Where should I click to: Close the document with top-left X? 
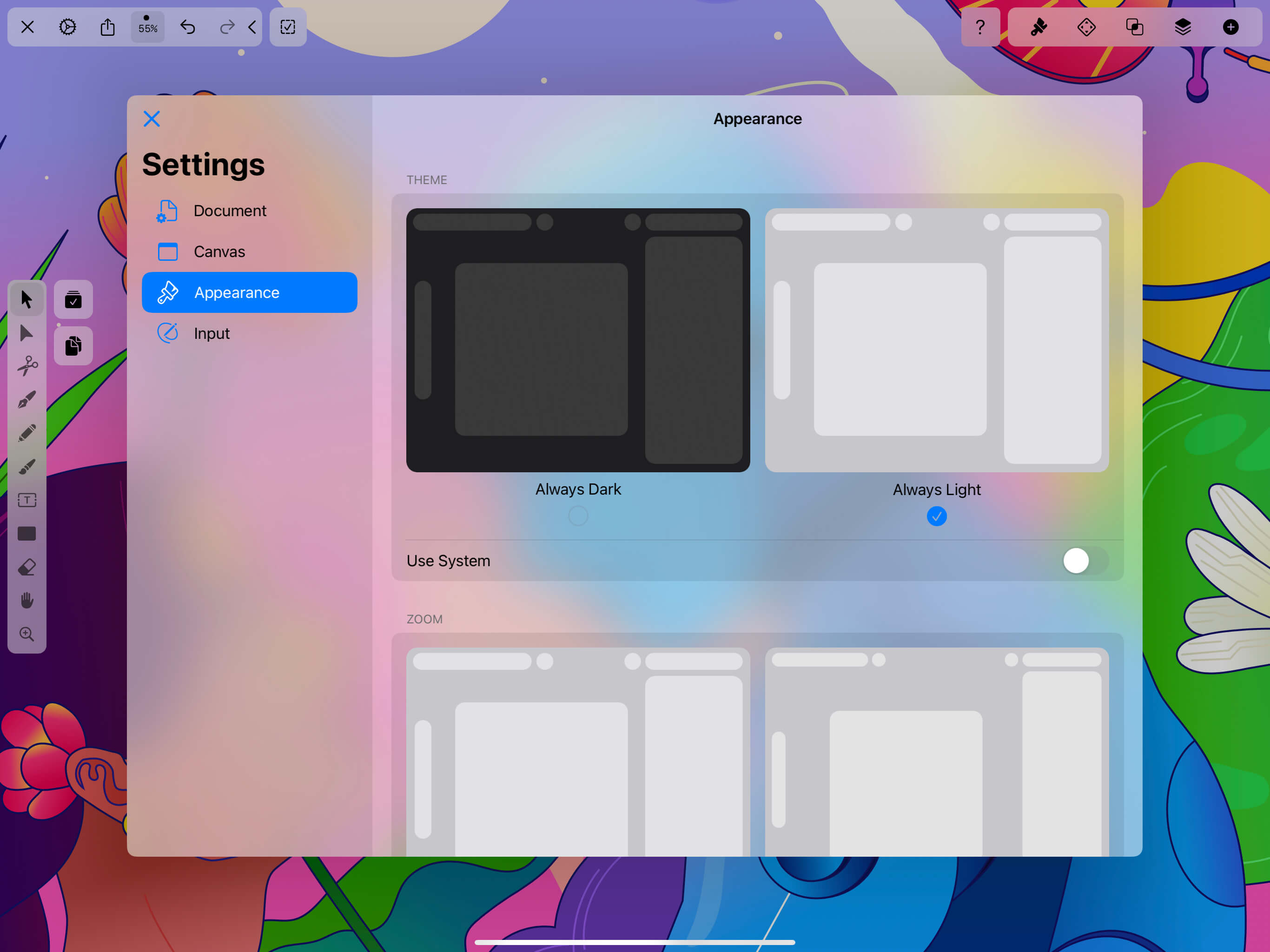(x=27, y=27)
